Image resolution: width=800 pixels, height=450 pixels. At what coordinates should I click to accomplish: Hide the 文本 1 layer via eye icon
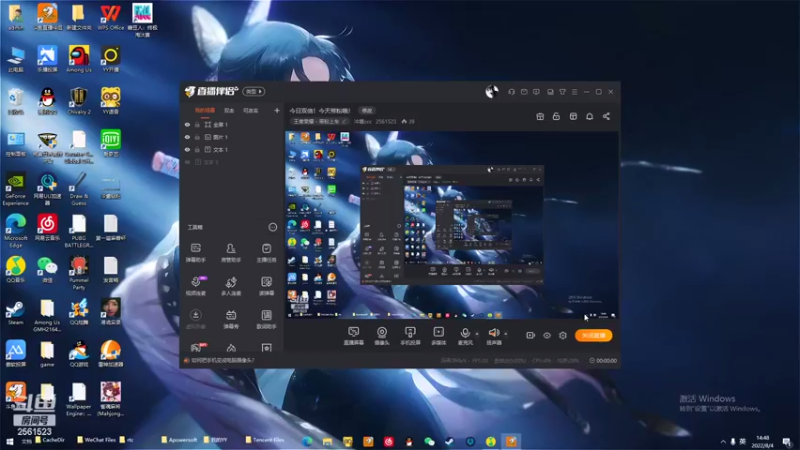187,149
